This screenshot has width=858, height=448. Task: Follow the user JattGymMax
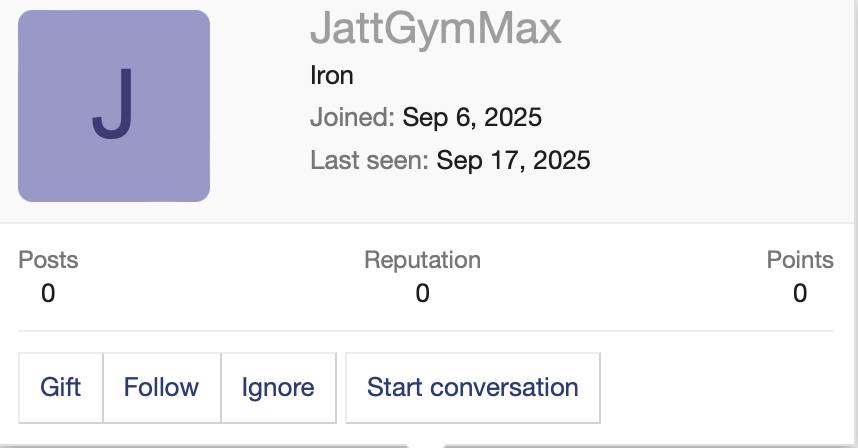(x=161, y=387)
